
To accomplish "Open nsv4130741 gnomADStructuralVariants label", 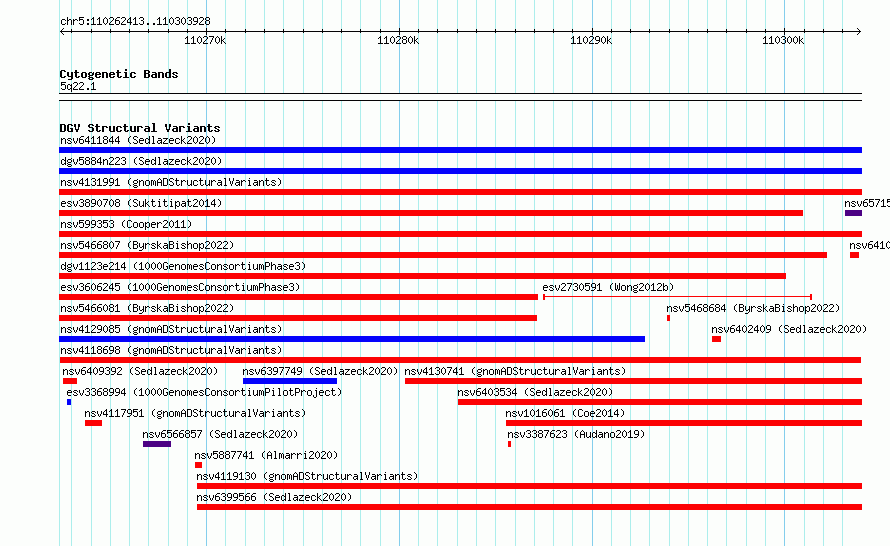I will tap(515, 371).
